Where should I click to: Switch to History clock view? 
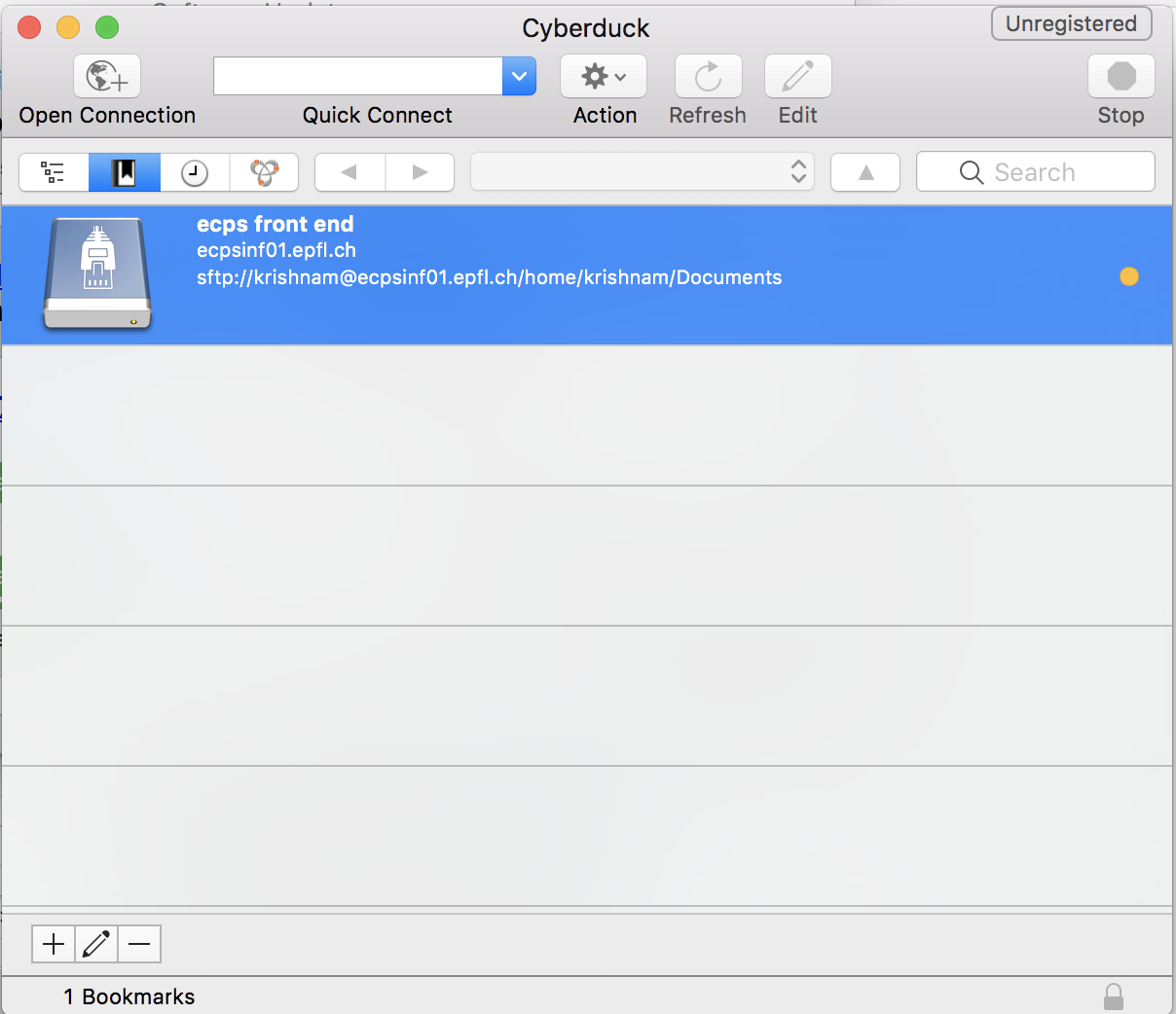point(195,172)
